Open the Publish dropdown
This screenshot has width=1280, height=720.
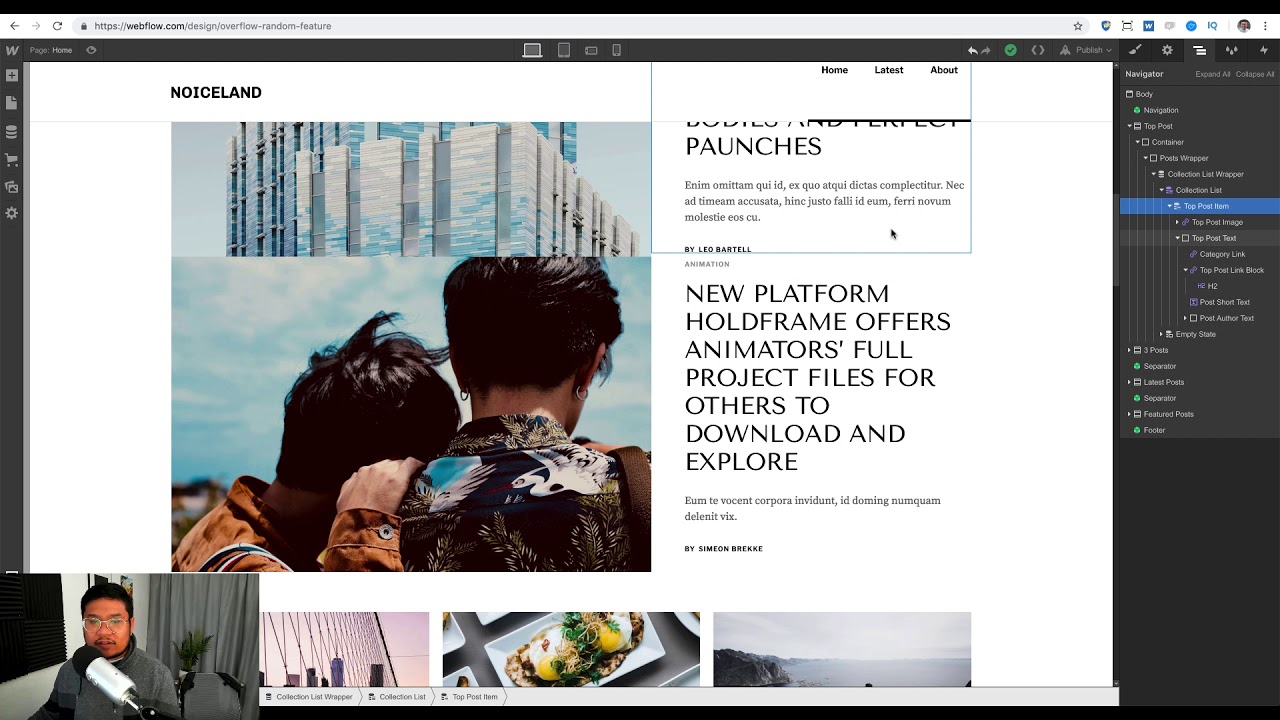1085,50
